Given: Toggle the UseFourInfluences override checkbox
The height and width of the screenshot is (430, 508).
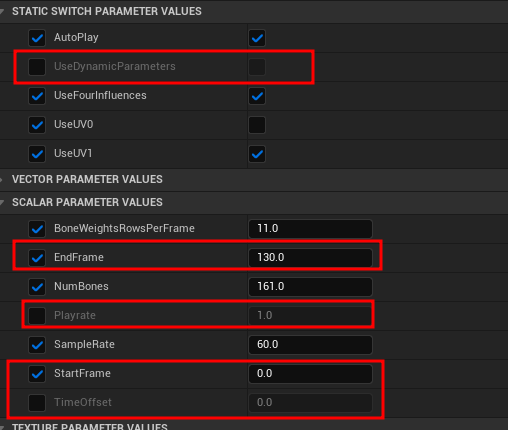Looking at the screenshot, I should point(37,96).
